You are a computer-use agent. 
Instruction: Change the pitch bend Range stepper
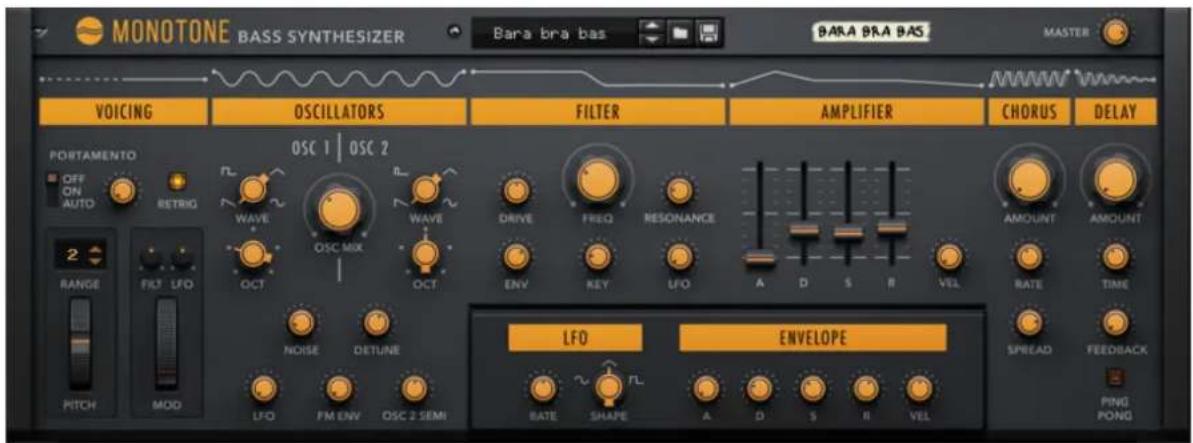click(x=95, y=256)
